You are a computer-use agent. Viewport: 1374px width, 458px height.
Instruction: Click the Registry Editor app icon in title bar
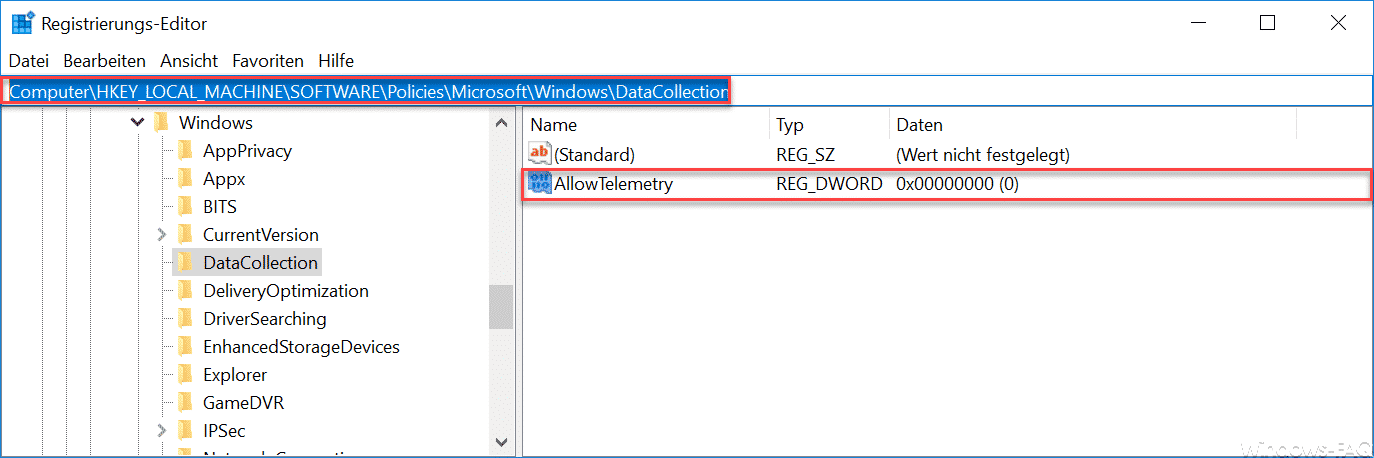pyautogui.click(x=23, y=23)
